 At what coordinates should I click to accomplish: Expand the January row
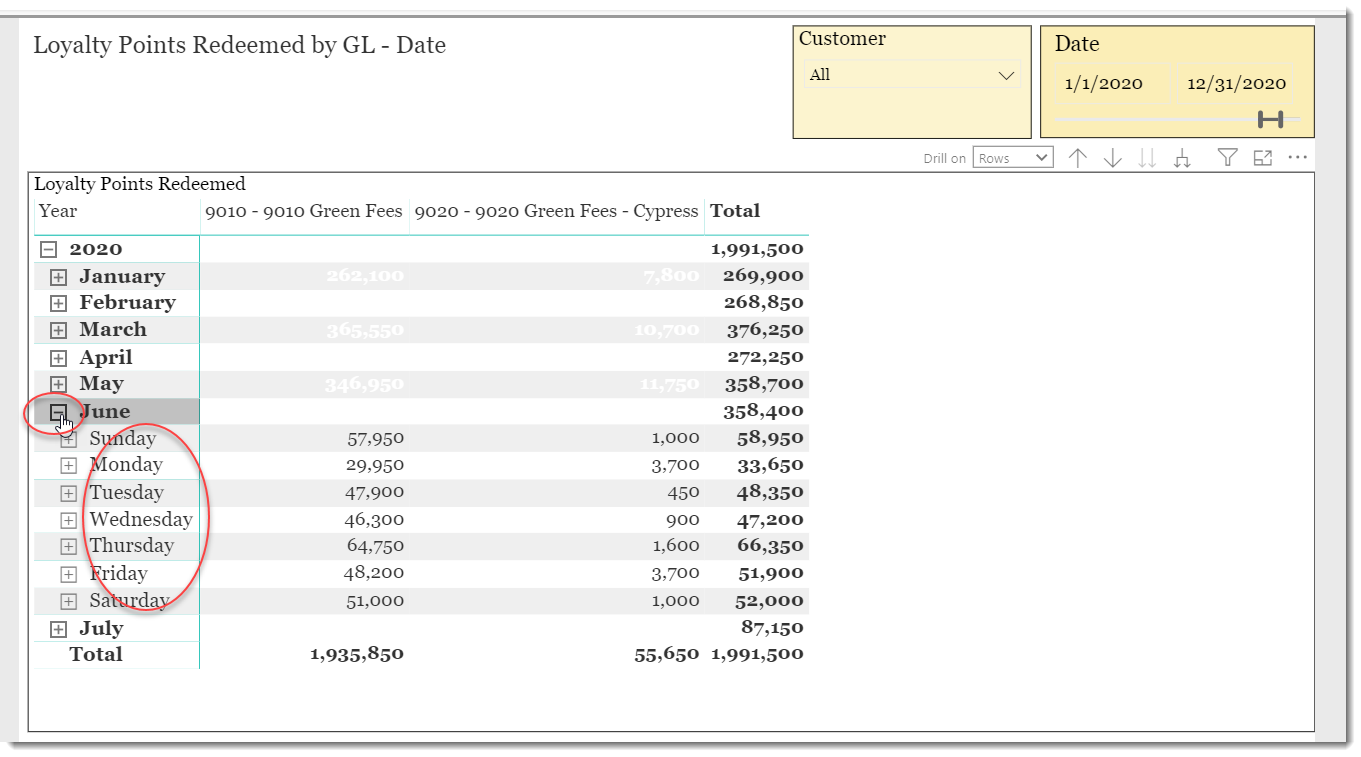[58, 277]
